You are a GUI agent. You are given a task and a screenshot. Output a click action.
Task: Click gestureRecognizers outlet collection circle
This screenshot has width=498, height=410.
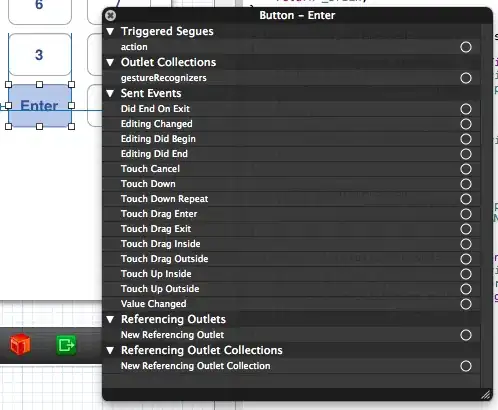(x=466, y=78)
